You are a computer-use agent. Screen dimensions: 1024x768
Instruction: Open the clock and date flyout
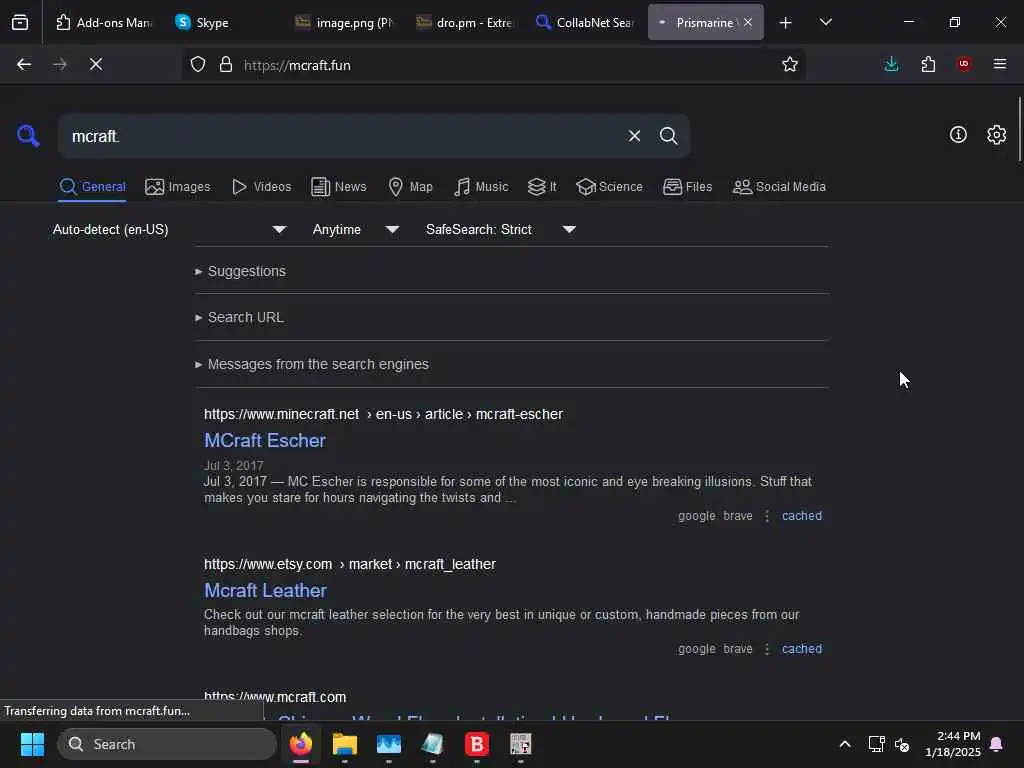[953, 744]
